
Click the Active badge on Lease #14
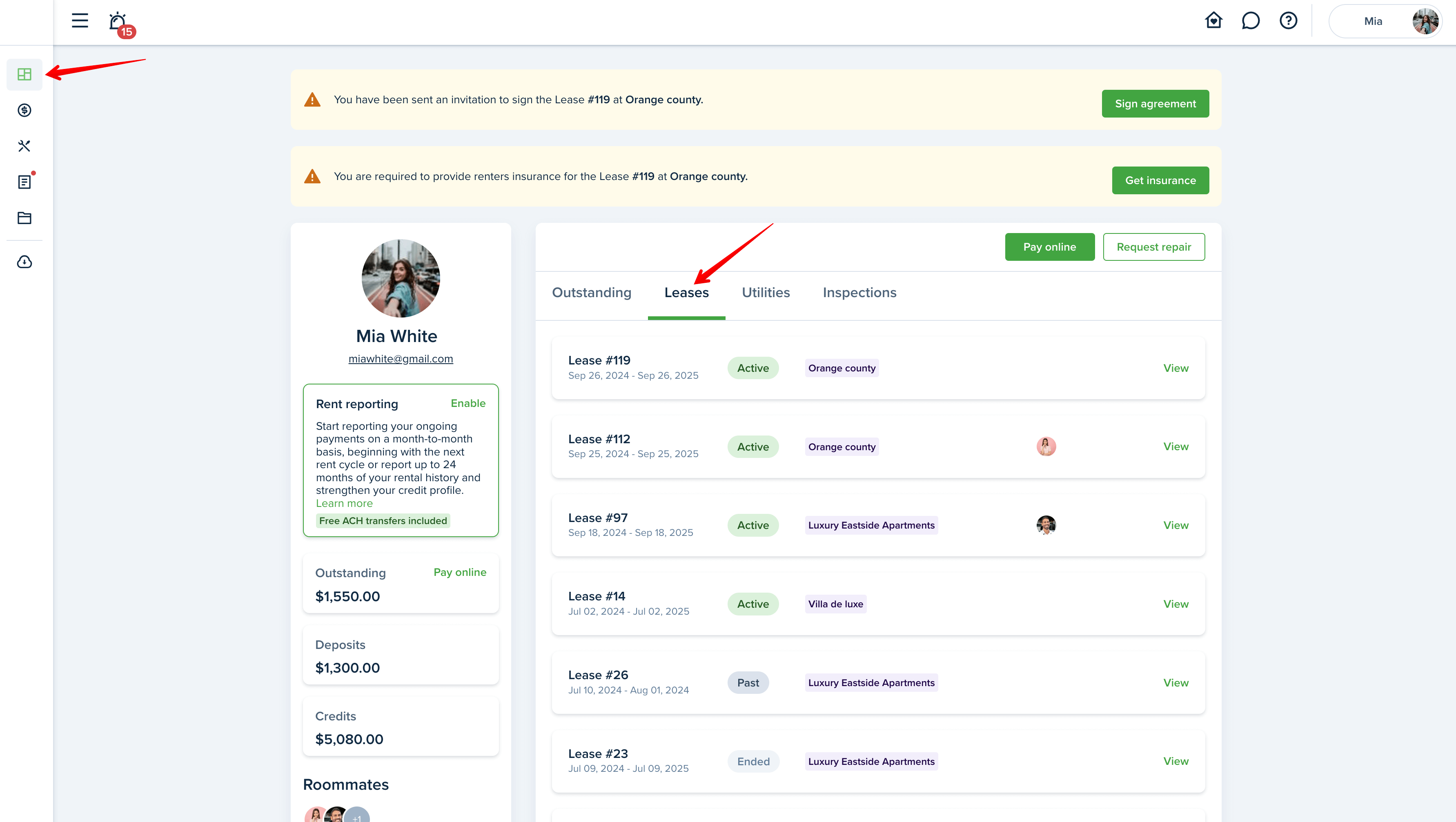[753, 604]
